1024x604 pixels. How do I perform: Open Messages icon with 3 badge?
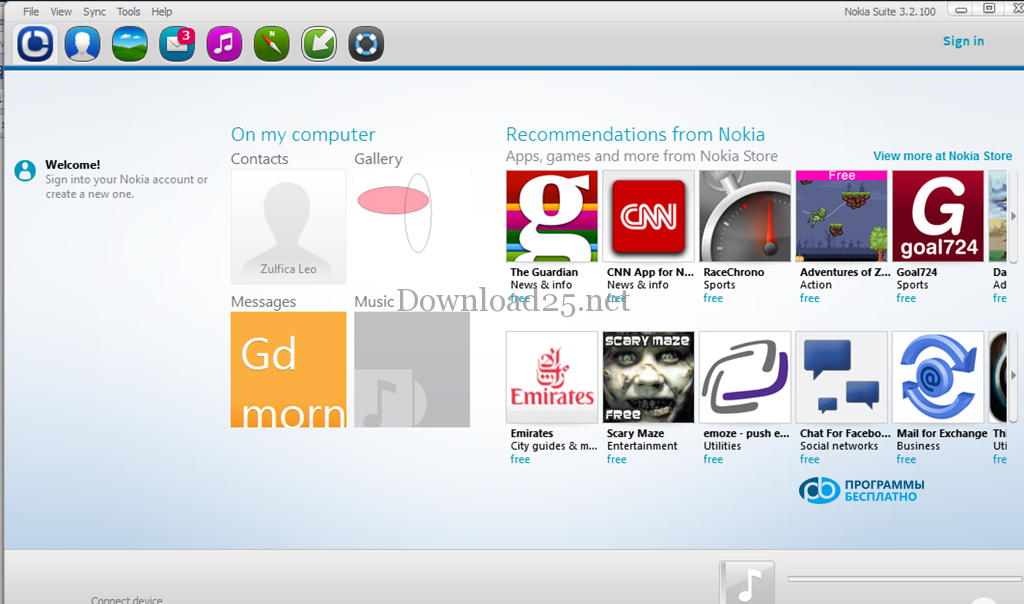point(177,44)
